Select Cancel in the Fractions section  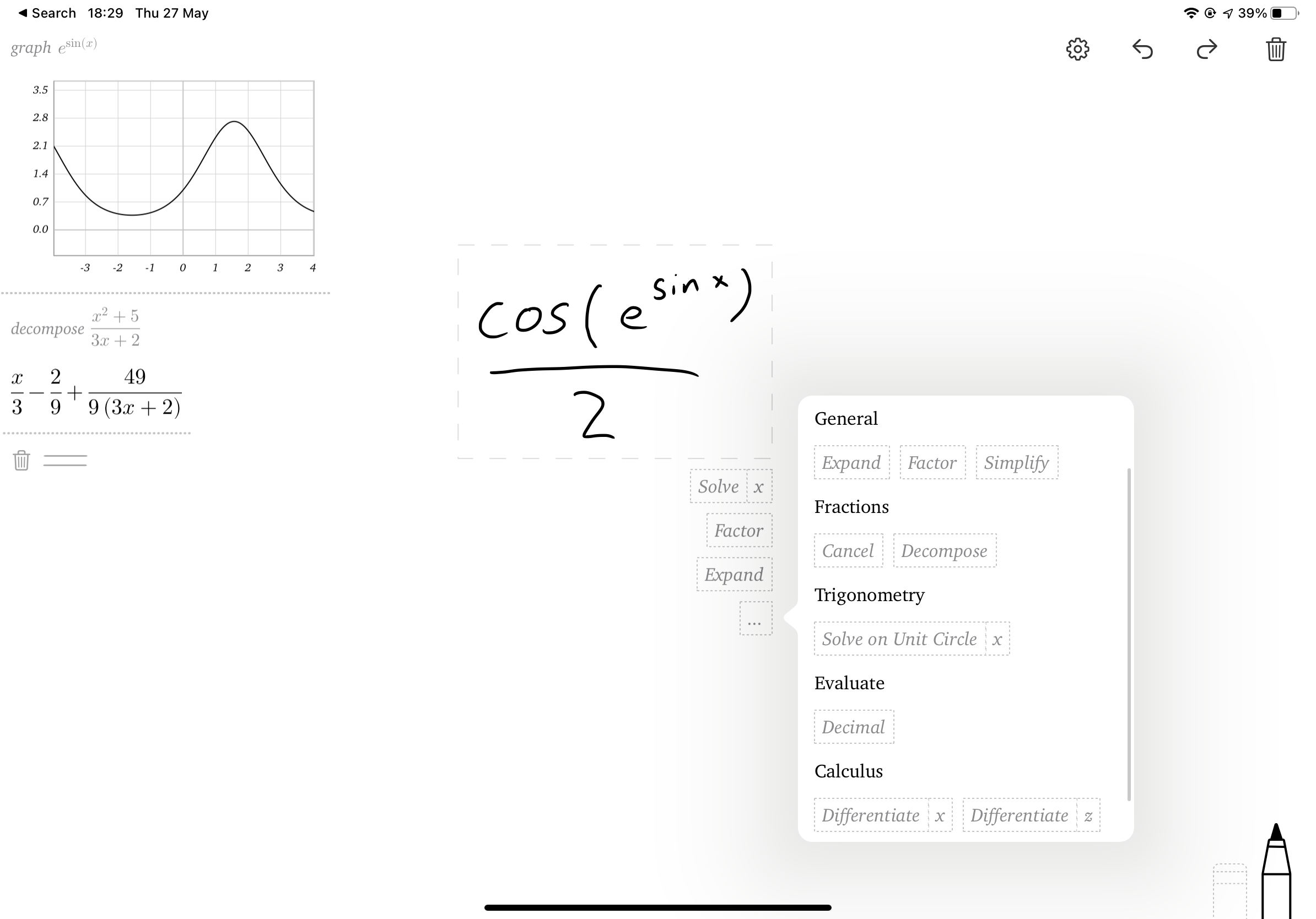coord(848,550)
